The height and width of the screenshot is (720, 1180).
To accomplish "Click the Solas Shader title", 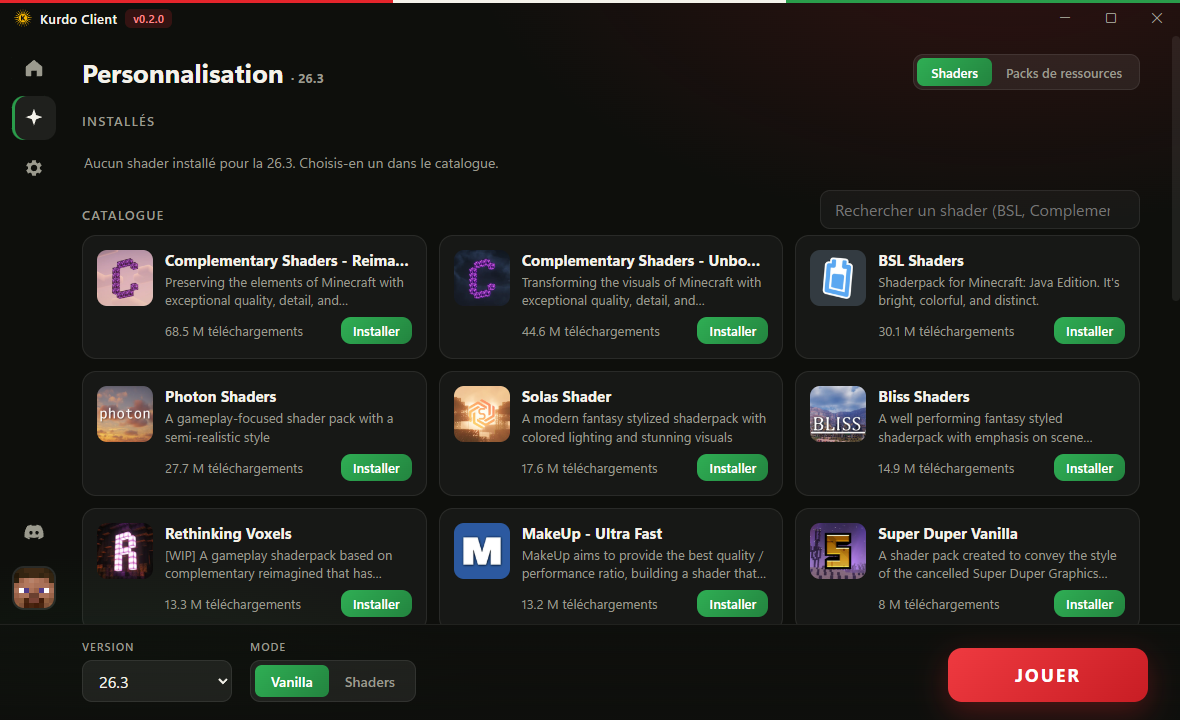I will tap(566, 396).
